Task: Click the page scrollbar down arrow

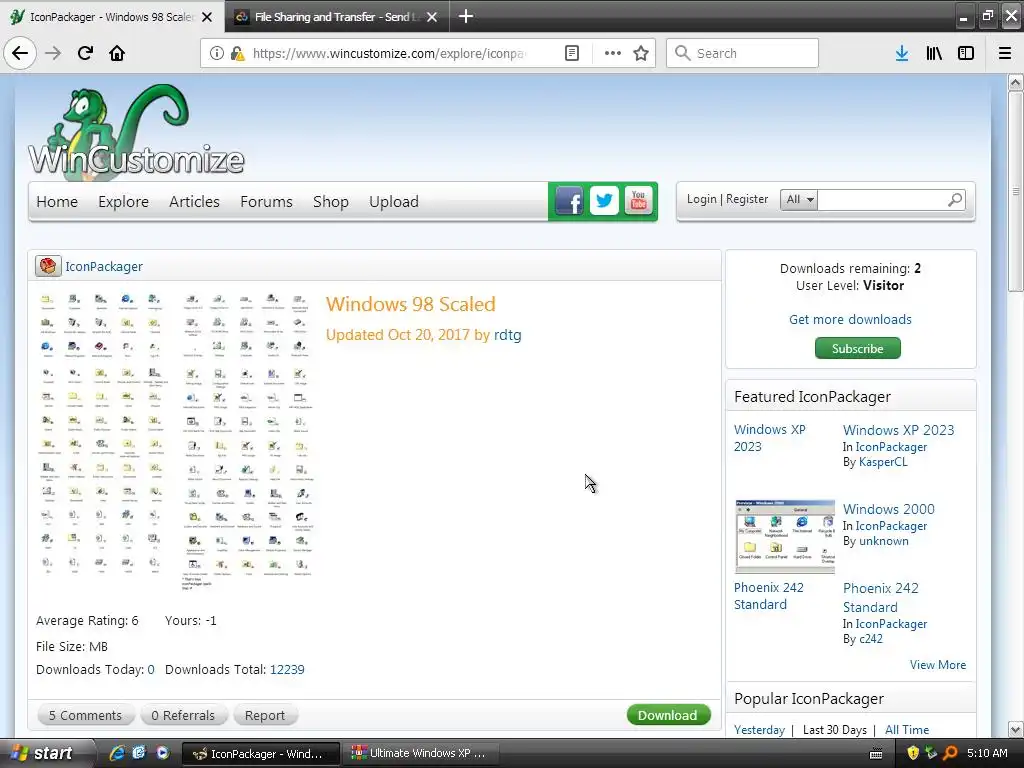Action: coord(1015,729)
